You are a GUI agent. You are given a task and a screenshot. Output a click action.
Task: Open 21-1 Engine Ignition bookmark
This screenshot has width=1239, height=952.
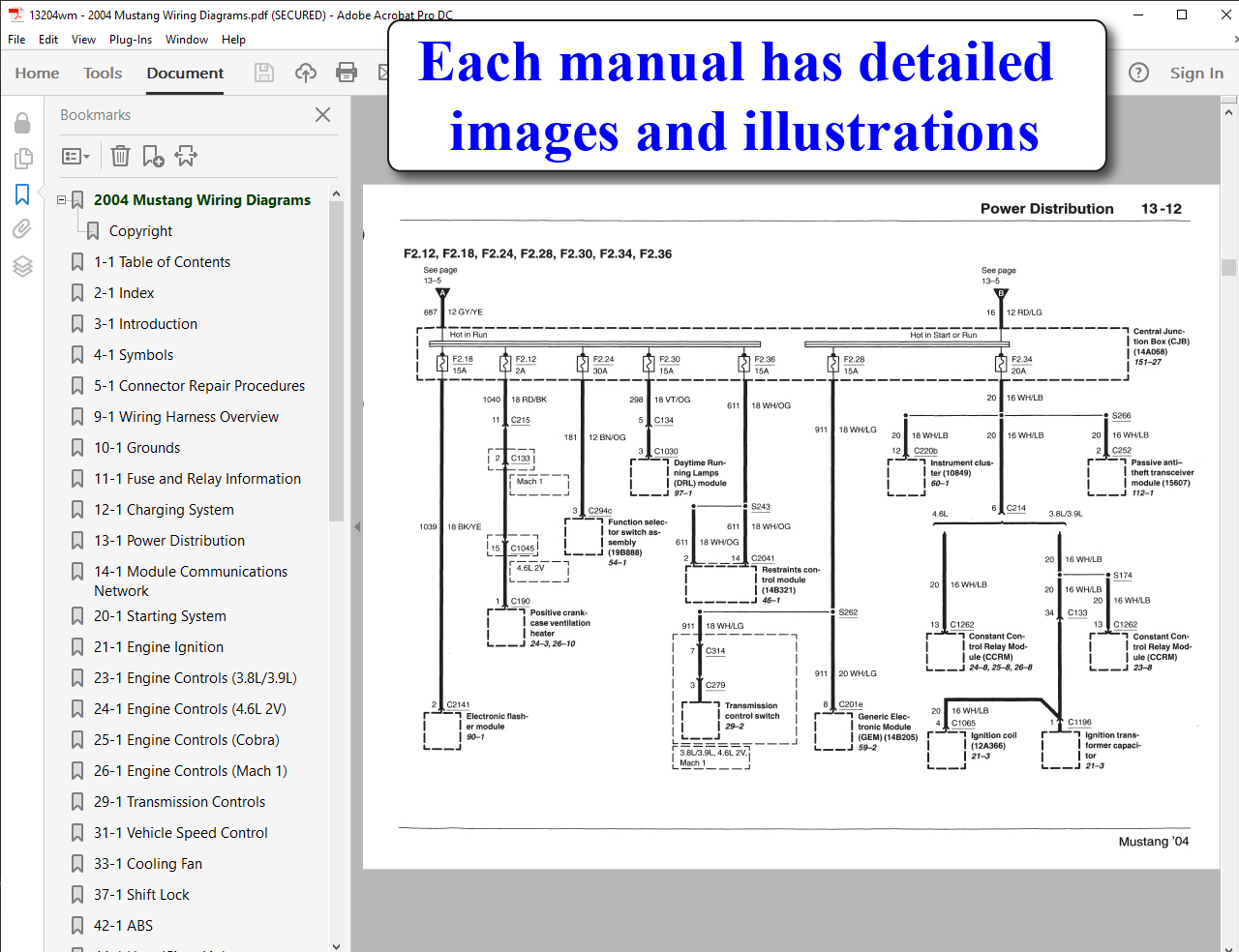tap(159, 647)
